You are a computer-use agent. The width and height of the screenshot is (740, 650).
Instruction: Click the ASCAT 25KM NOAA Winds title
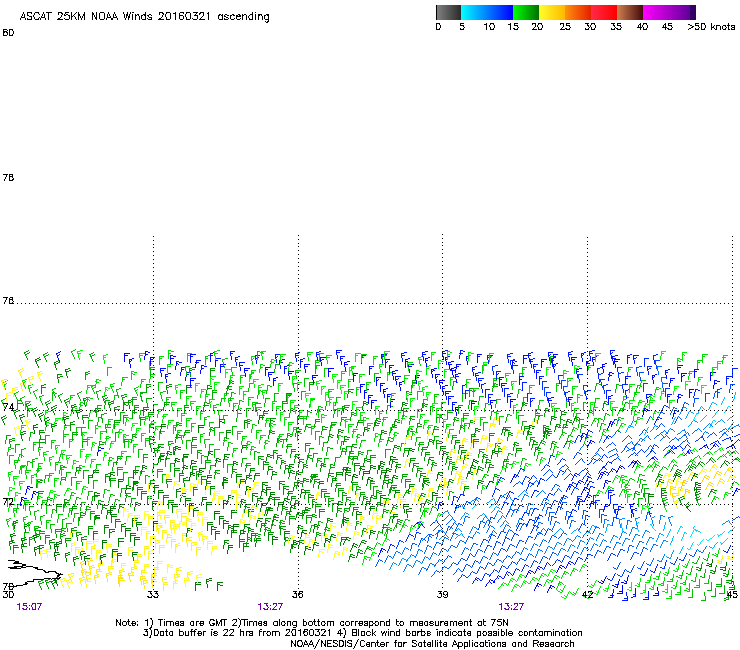click(x=144, y=16)
